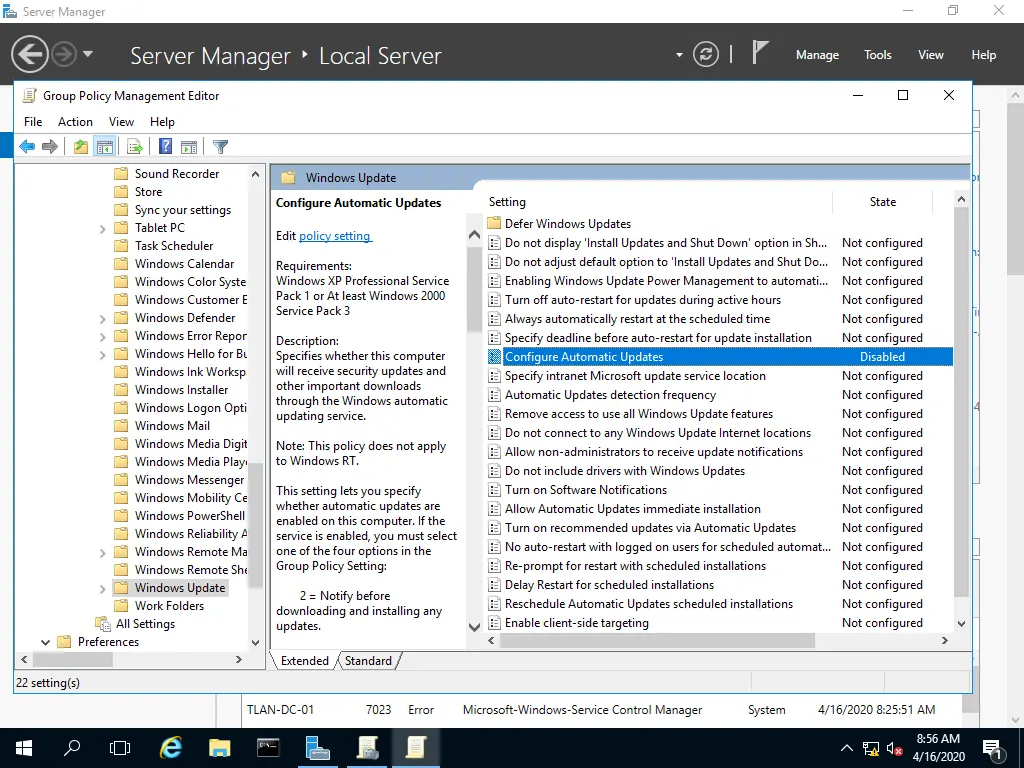Expand the Windows Update tree node arrow
The width and height of the screenshot is (1024, 768).
pos(103,588)
